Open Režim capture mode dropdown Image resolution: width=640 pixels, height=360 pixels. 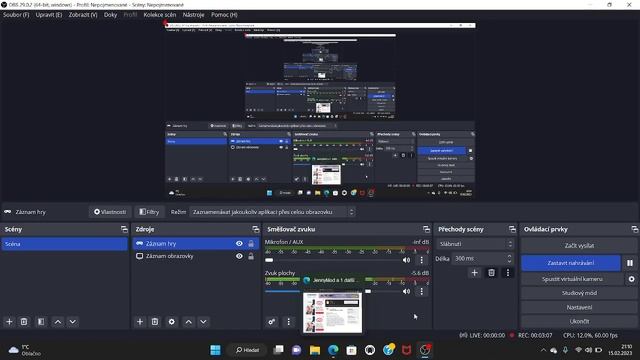click(x=273, y=212)
